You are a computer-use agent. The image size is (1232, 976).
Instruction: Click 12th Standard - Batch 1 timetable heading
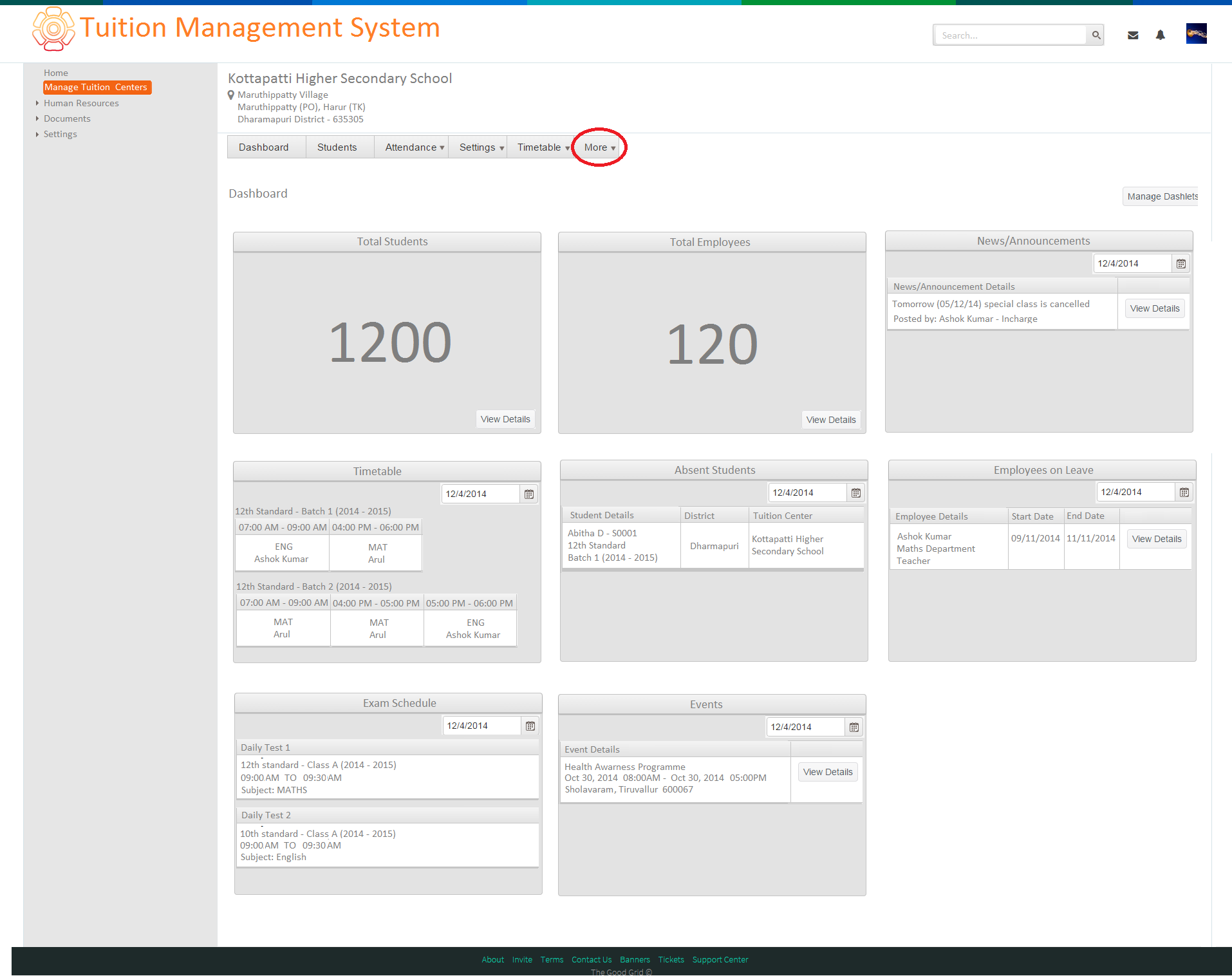[x=313, y=512]
